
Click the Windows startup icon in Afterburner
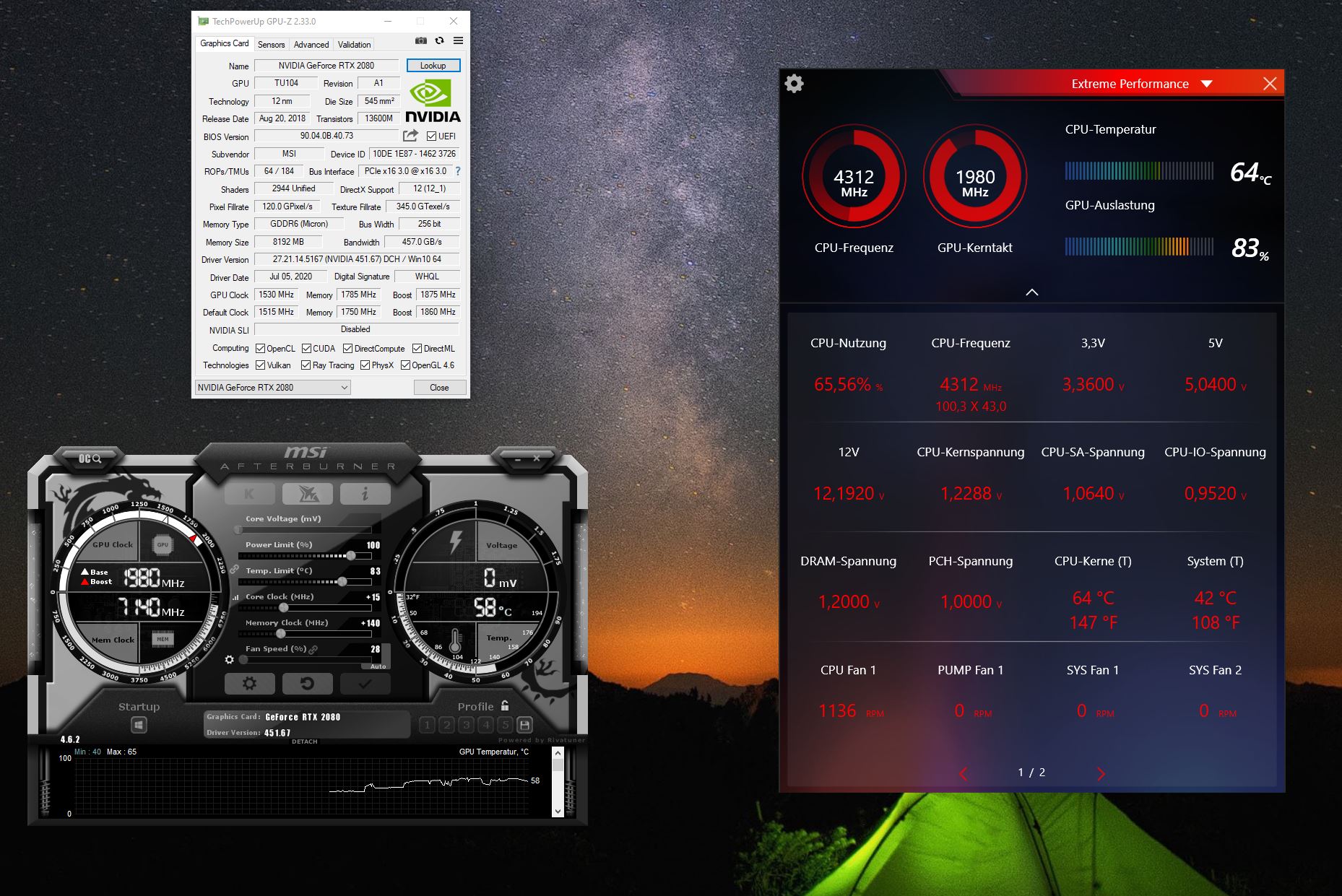(139, 725)
